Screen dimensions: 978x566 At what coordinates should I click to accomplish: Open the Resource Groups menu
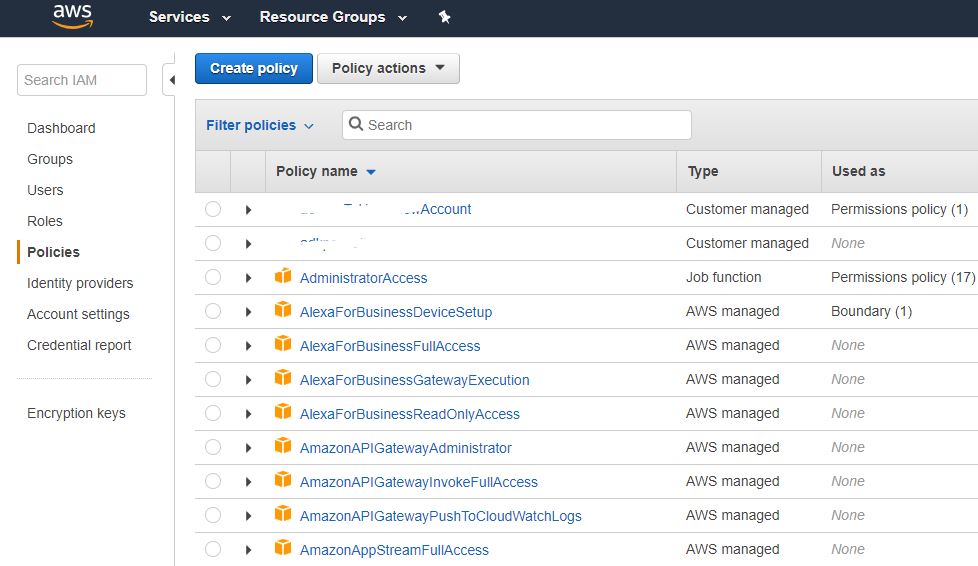pos(333,17)
